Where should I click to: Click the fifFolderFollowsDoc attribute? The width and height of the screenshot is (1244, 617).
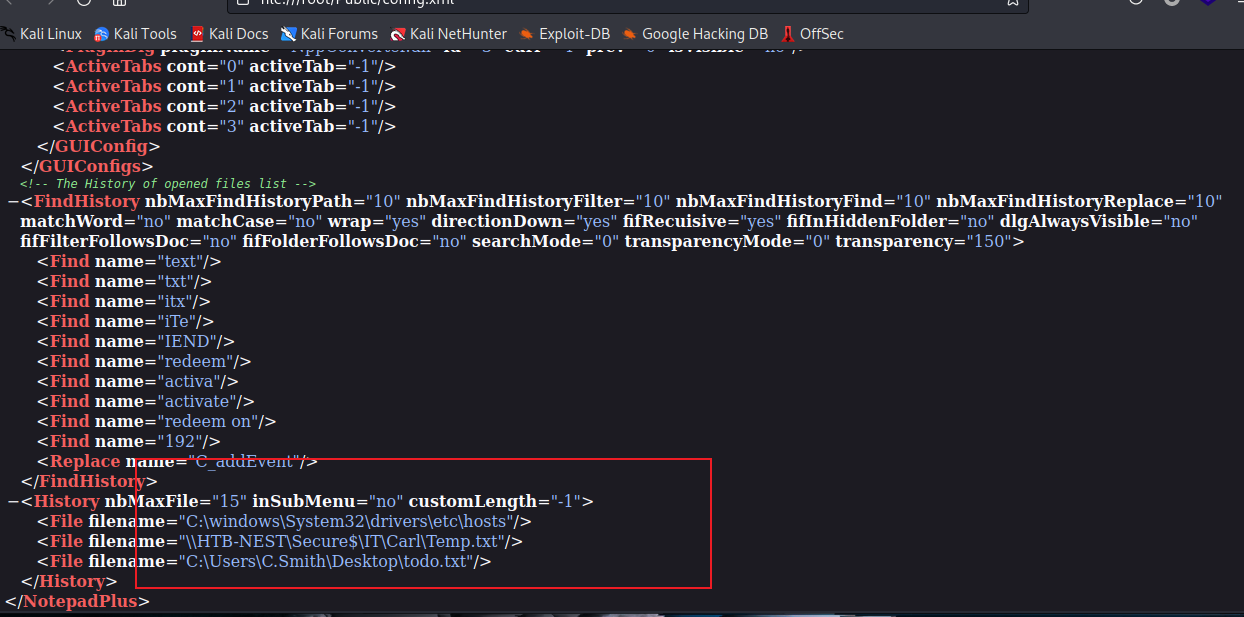point(354,241)
